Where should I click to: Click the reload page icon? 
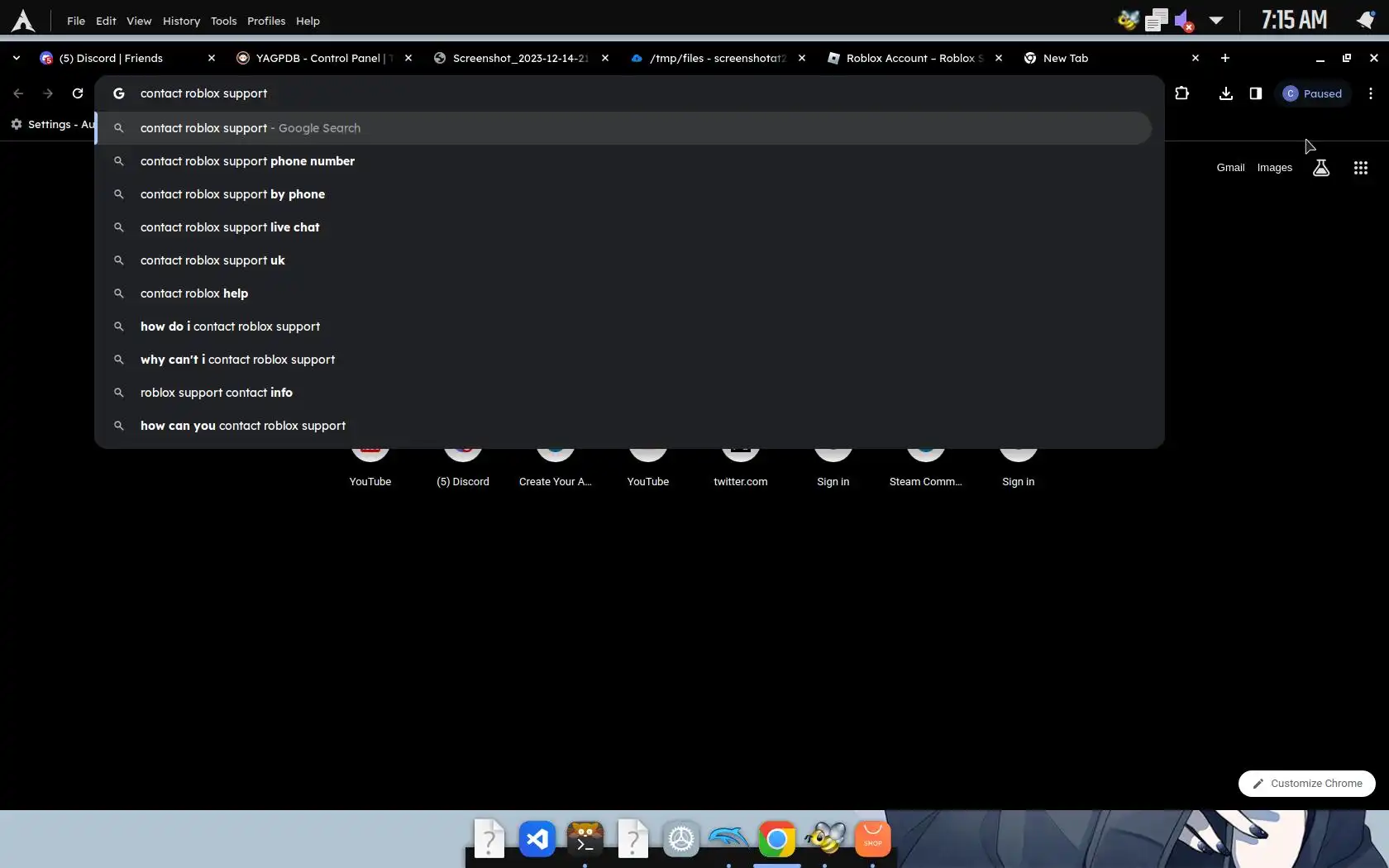click(x=78, y=93)
